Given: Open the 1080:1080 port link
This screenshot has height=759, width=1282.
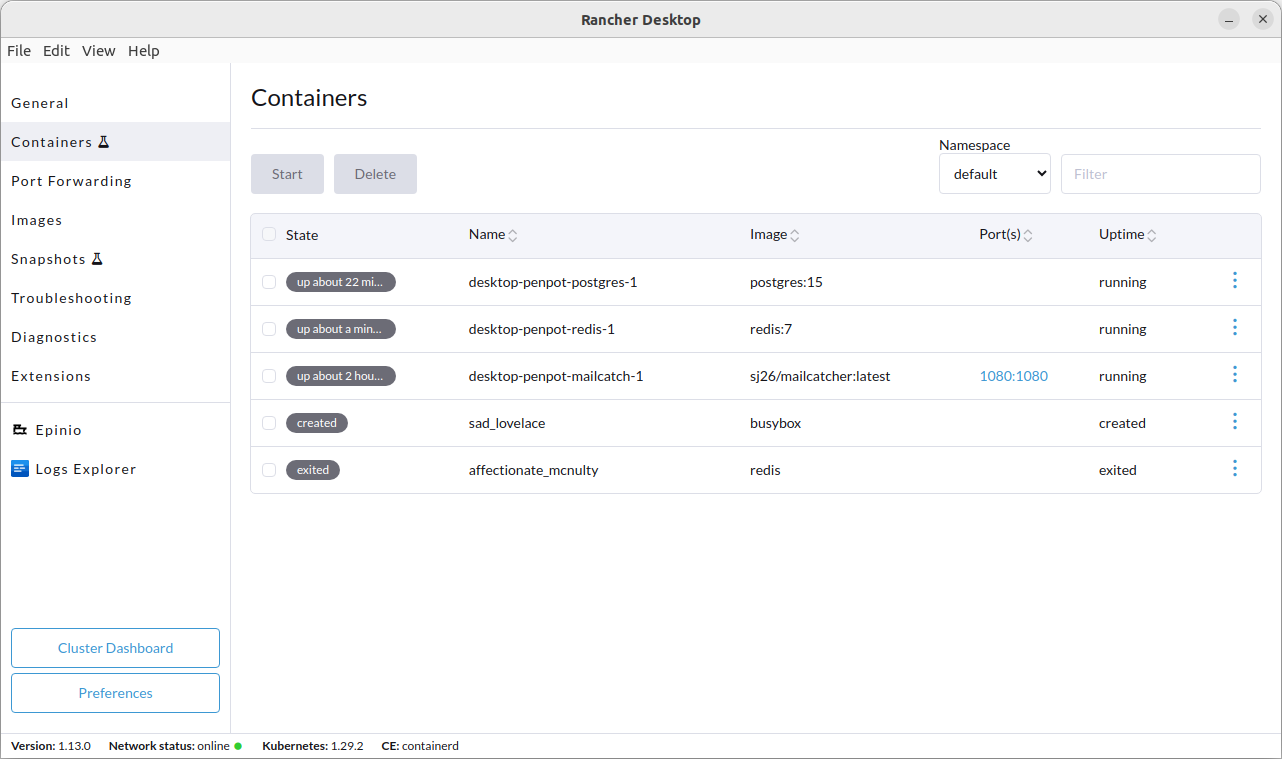Looking at the screenshot, I should click(x=1014, y=376).
